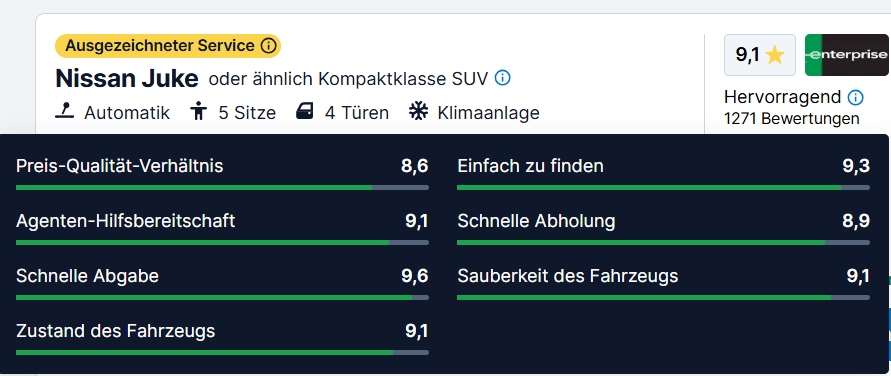Open info icon next to Kompaktklasse SUV

point(502,78)
